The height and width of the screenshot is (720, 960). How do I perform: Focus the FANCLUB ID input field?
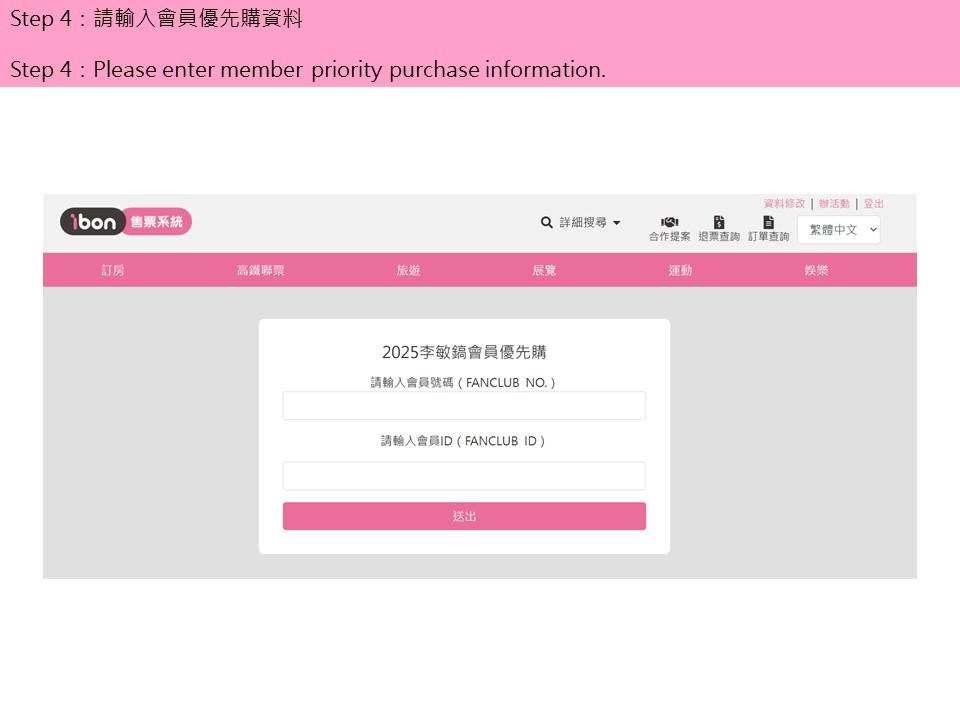point(464,476)
